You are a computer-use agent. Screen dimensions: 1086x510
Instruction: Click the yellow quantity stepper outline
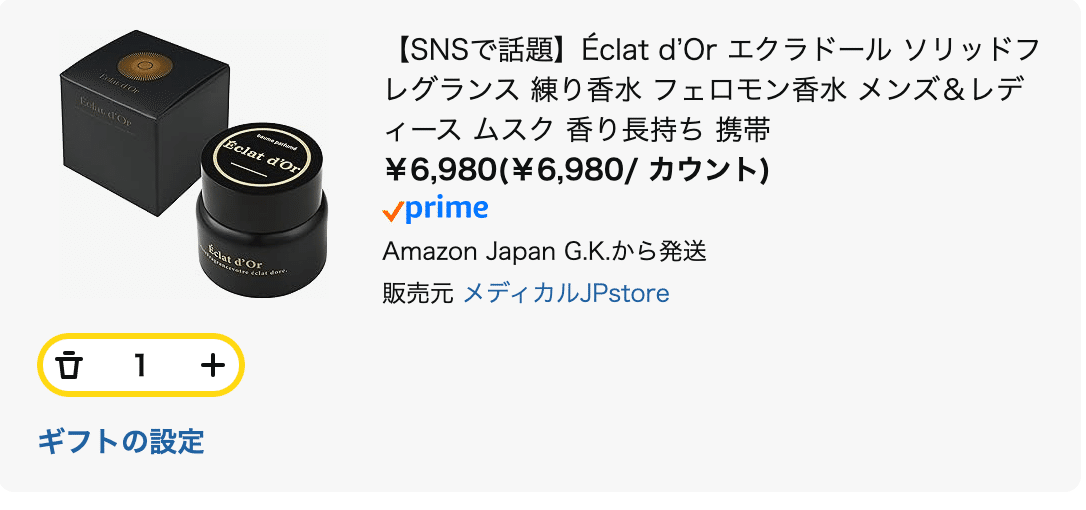coord(141,365)
